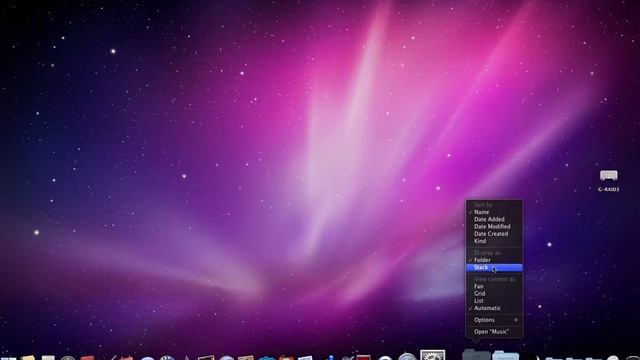Expand the Options submenu
This screenshot has height=360, width=640.
[494, 320]
